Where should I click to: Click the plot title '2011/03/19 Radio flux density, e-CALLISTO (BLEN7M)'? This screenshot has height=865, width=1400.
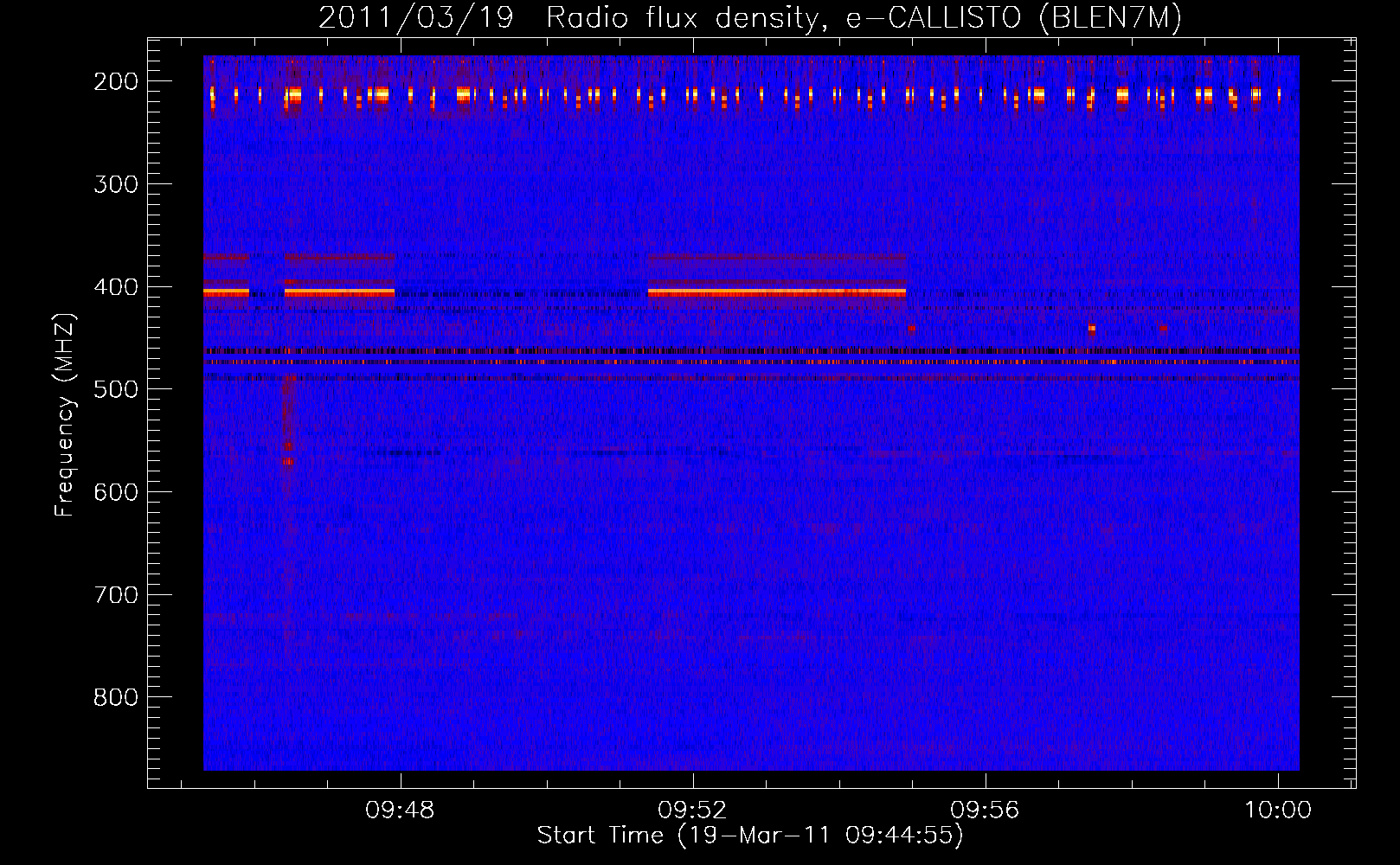click(750, 18)
